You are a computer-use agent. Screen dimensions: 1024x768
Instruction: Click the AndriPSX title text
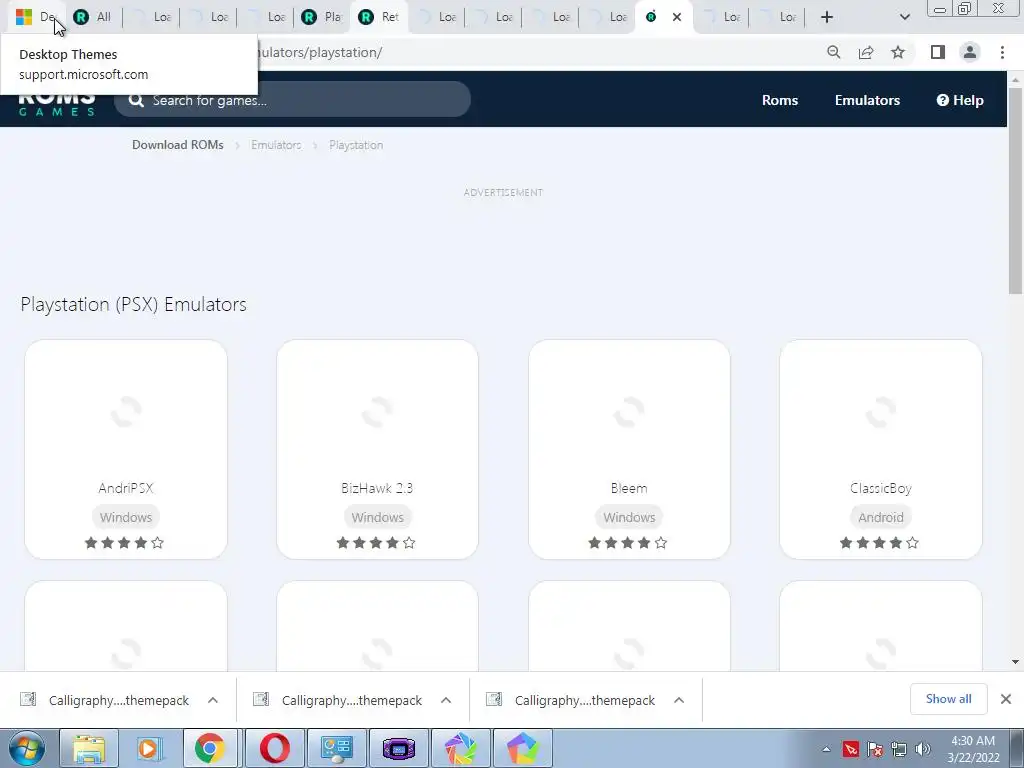pos(126,488)
